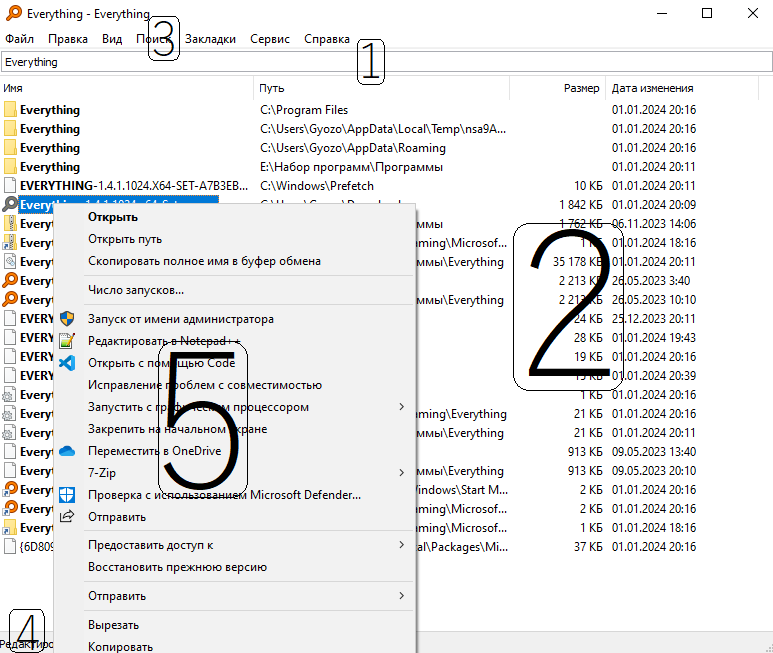
Task: Click the folder icon of Everything in AppData\Roaming
Action: 10,148
